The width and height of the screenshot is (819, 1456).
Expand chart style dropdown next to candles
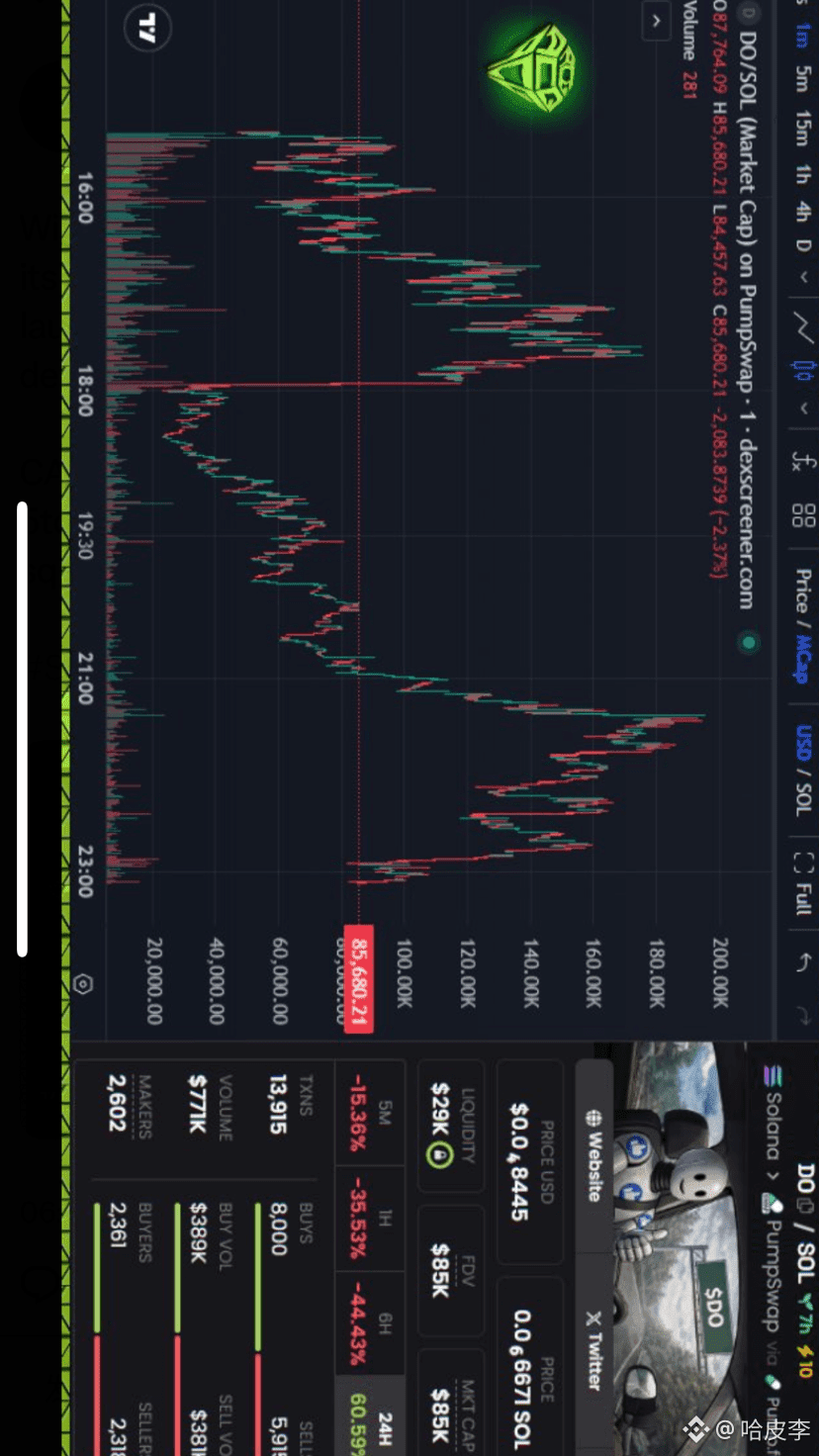point(803,408)
